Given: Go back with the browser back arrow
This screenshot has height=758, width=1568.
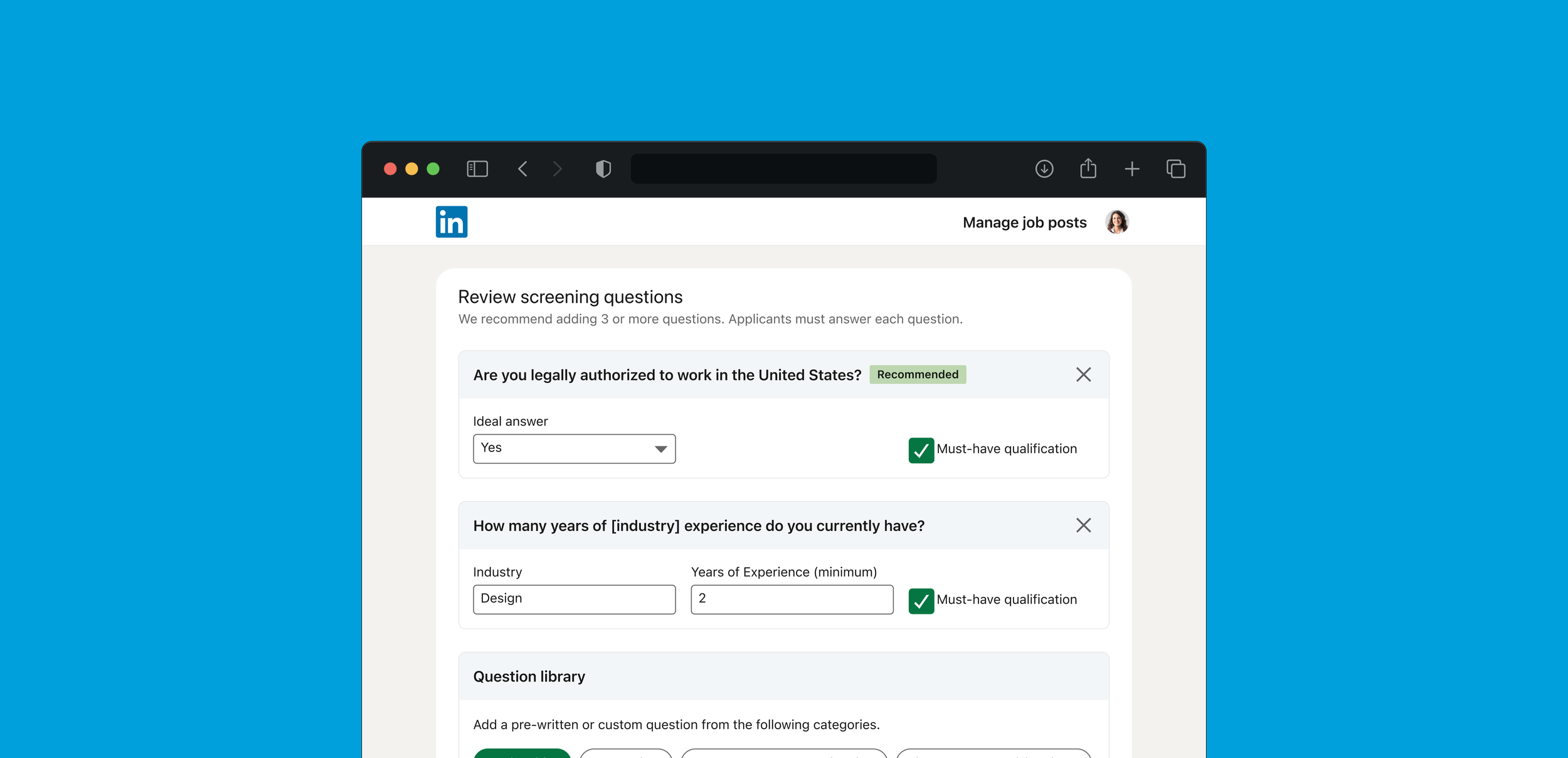Looking at the screenshot, I should click(522, 169).
